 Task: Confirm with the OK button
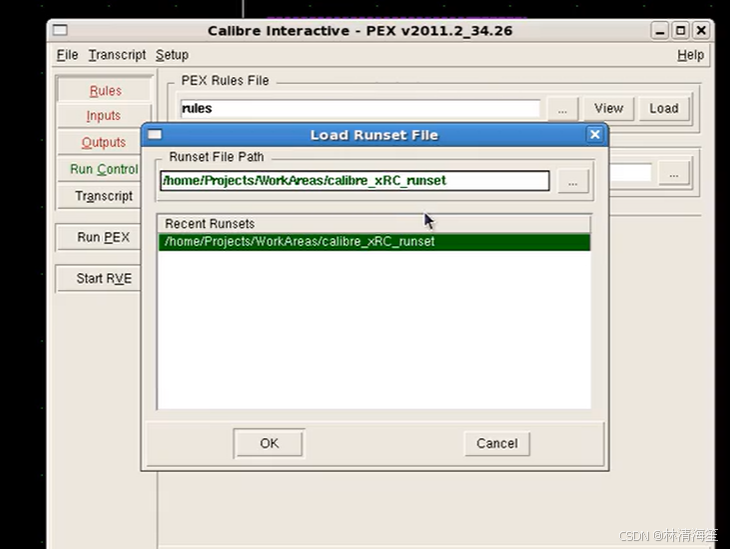(x=269, y=443)
